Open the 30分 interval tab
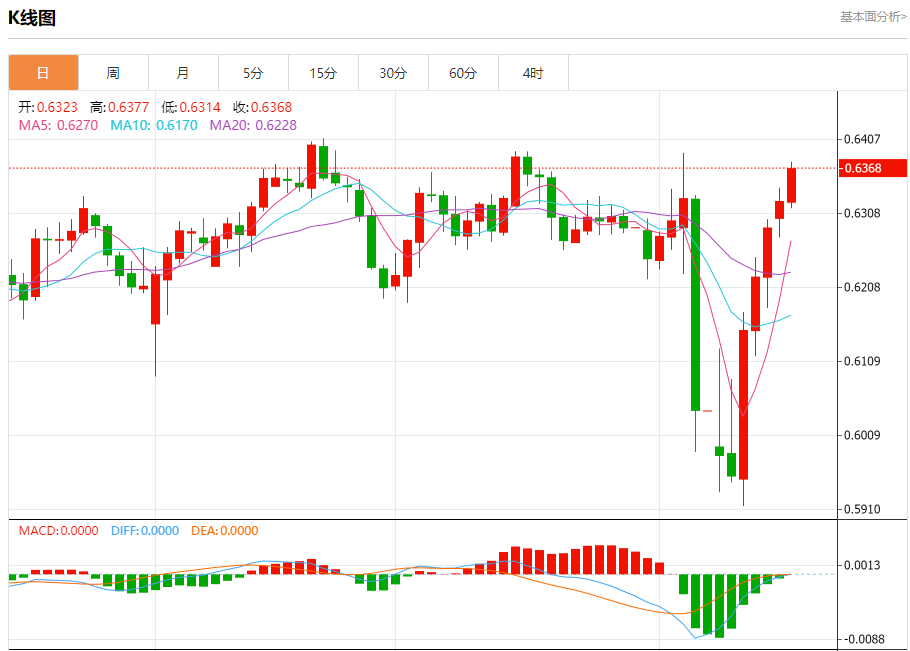 (393, 73)
